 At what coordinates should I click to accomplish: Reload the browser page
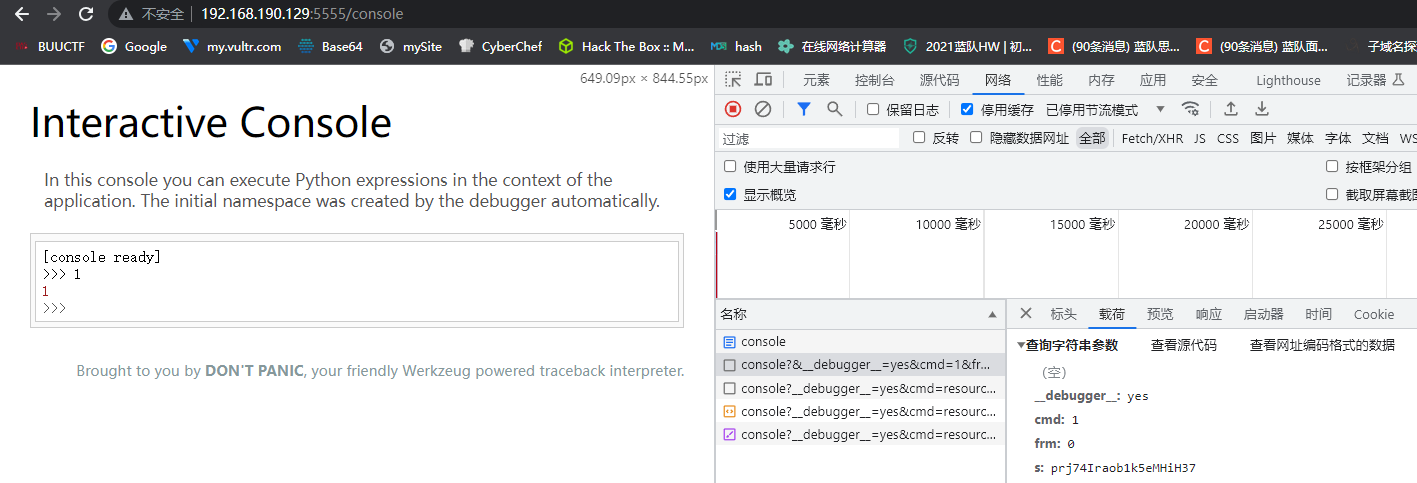point(86,14)
